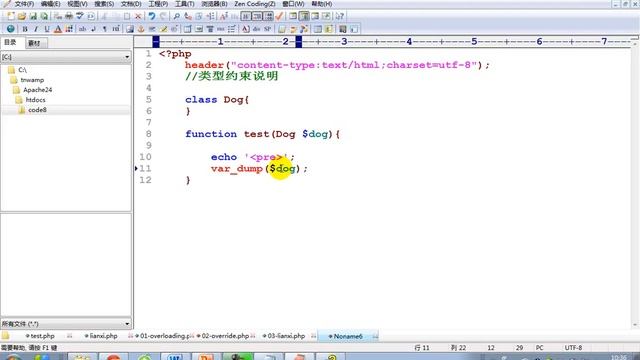
Task: Switch to the 目录 panel tab
Action: 11,42
